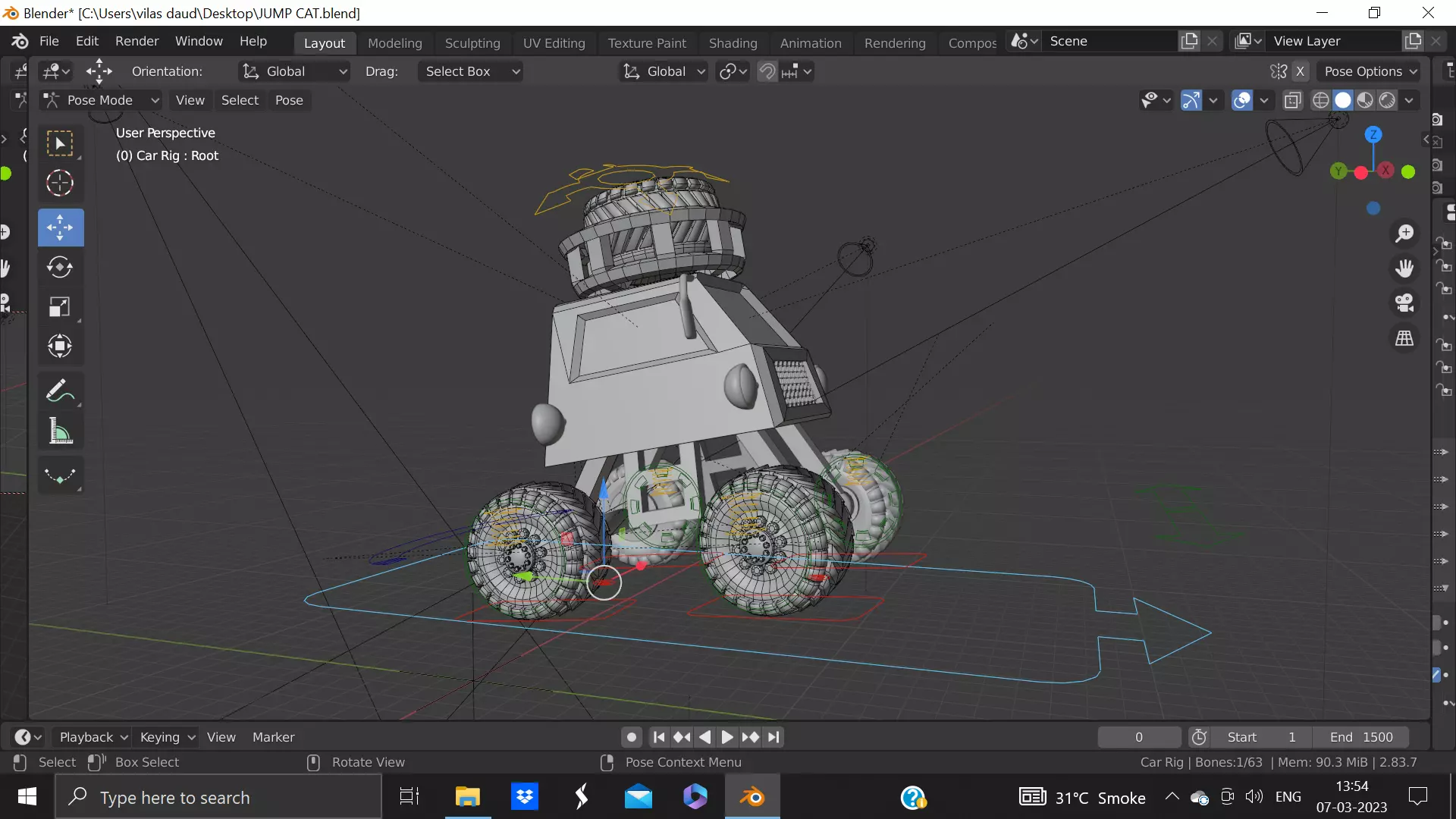Select the Measure tool
The width and height of the screenshot is (1456, 819).
tap(60, 431)
